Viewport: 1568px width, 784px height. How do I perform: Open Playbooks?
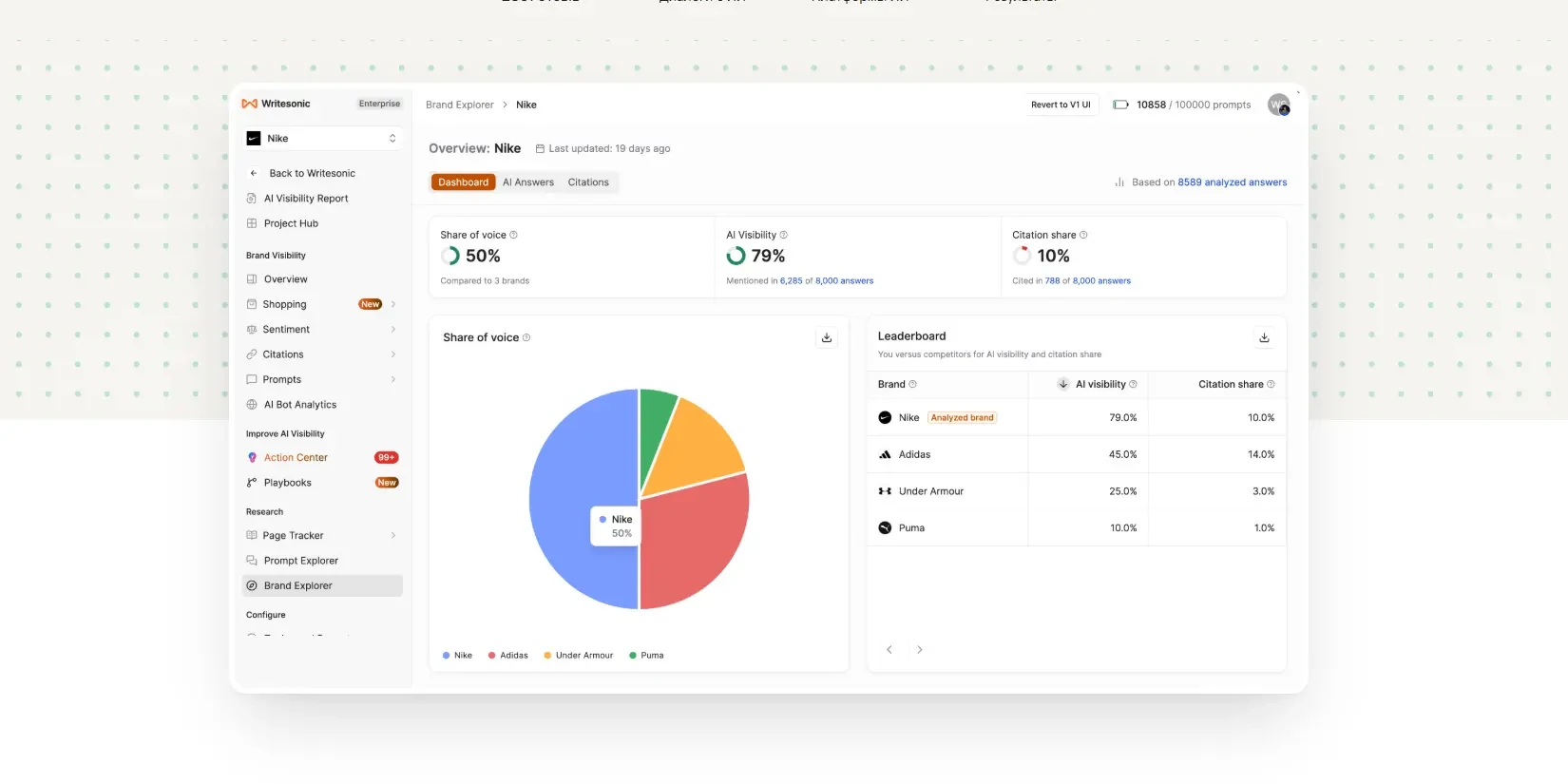tap(288, 483)
